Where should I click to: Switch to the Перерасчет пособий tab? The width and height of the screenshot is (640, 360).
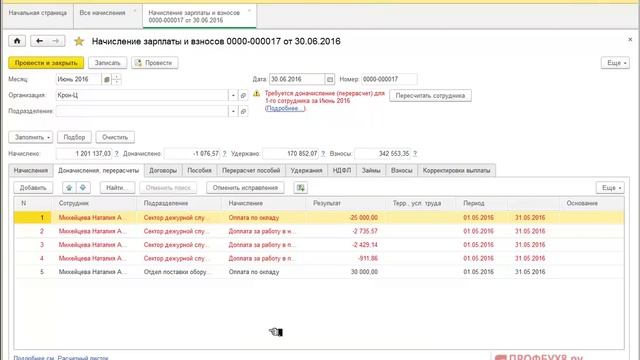[251, 170]
